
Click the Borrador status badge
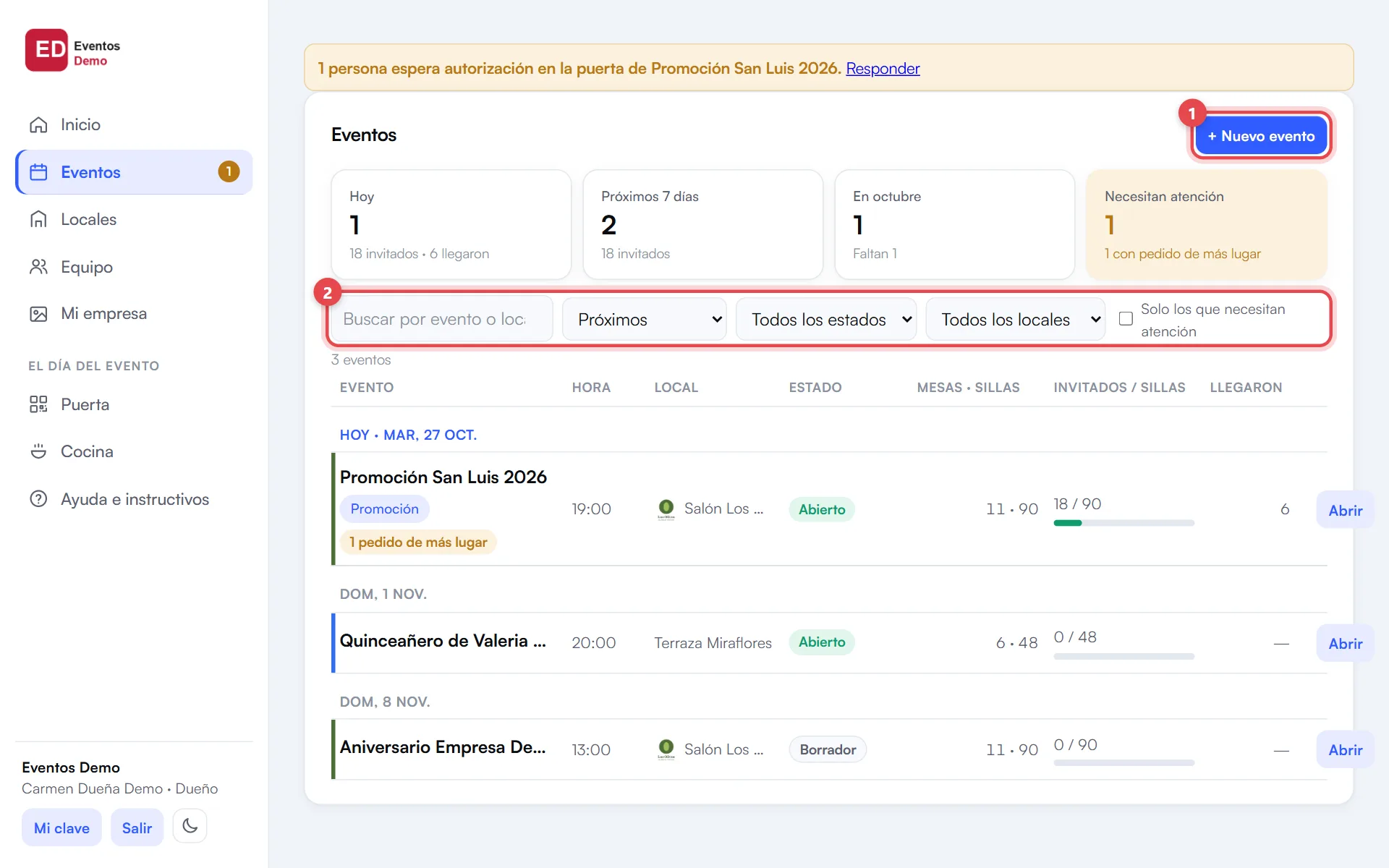pyautogui.click(x=828, y=749)
